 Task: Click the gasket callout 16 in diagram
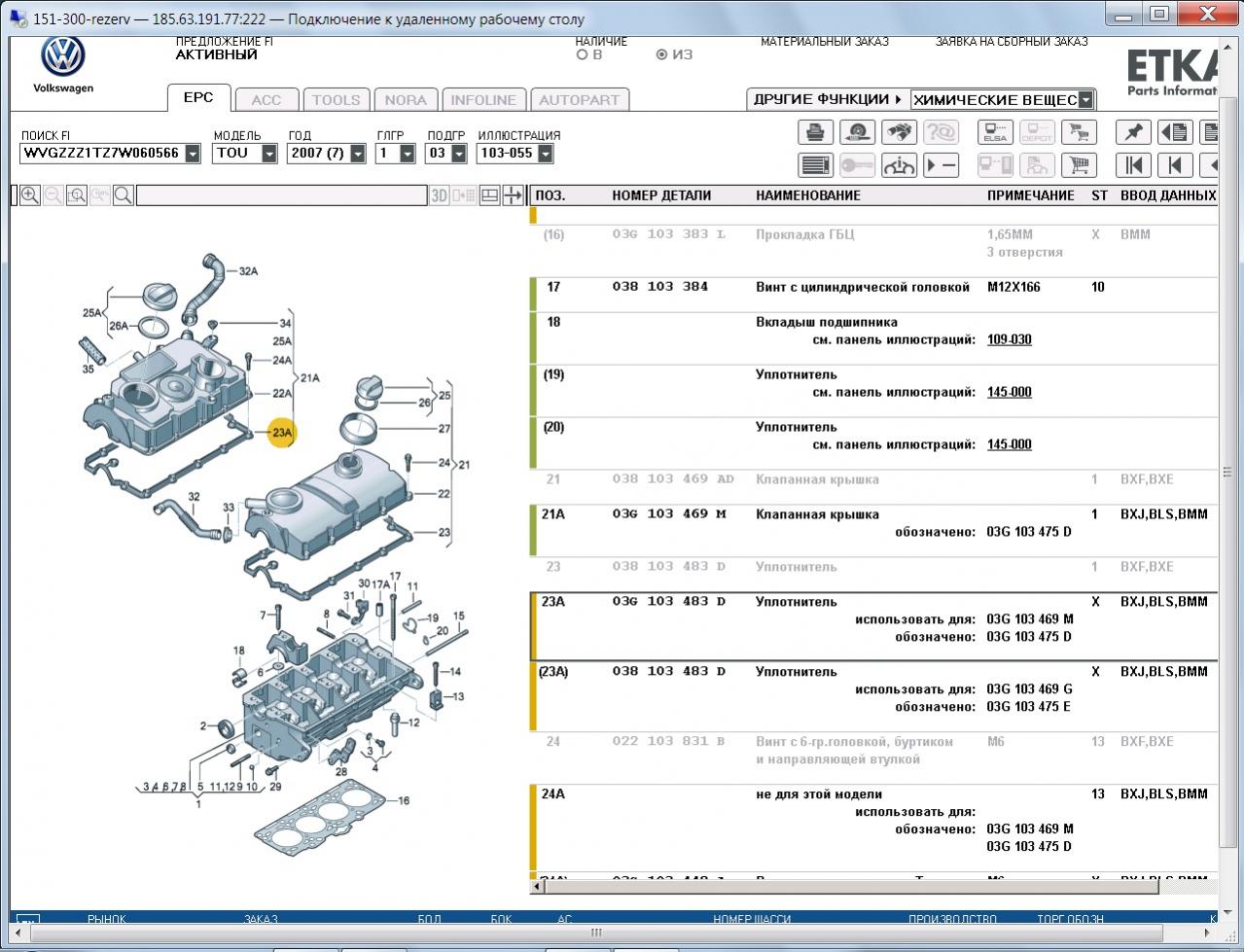coord(404,801)
